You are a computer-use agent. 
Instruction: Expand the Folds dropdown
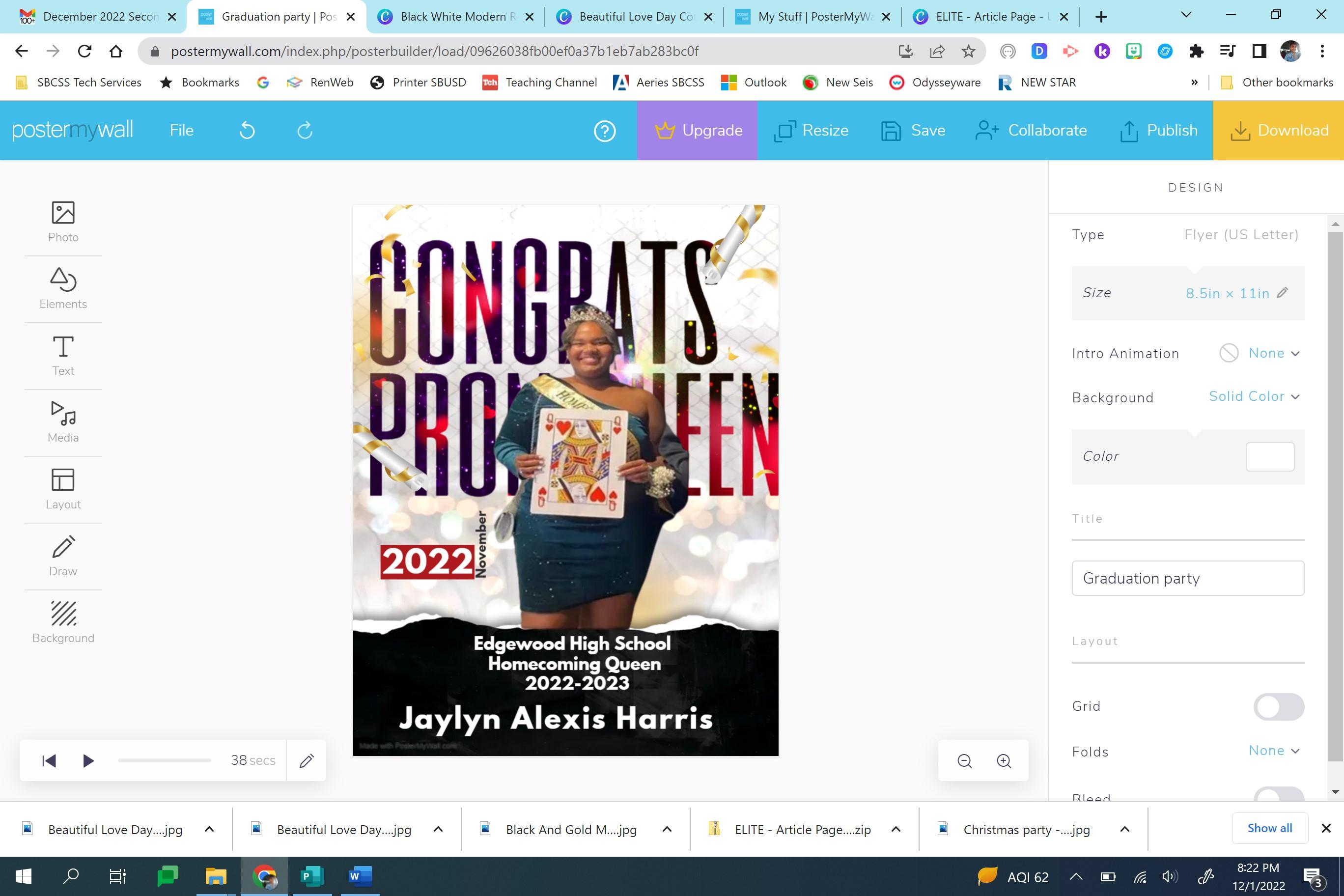[1273, 751]
